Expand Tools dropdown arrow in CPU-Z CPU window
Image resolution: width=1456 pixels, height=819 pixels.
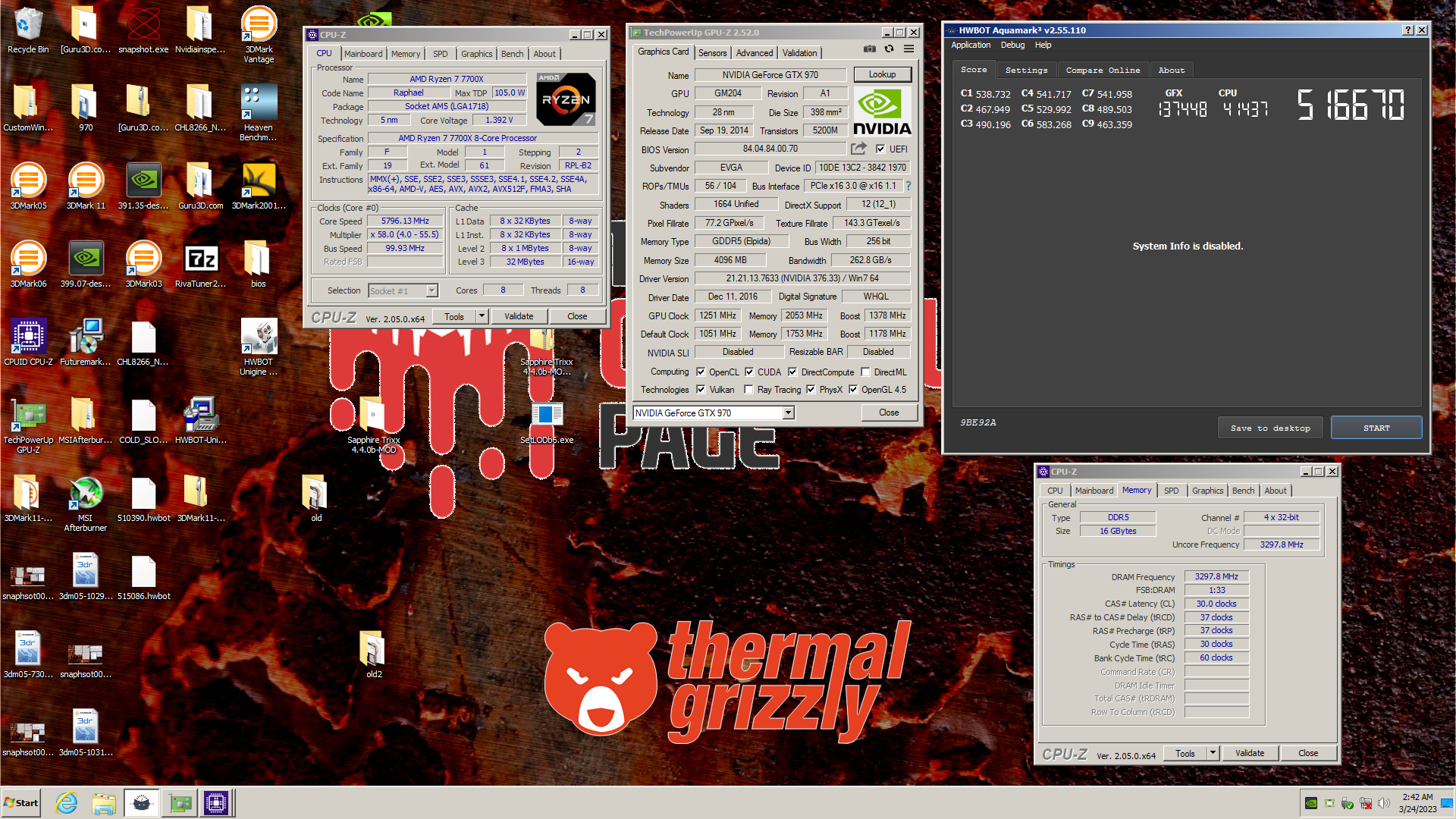482,316
